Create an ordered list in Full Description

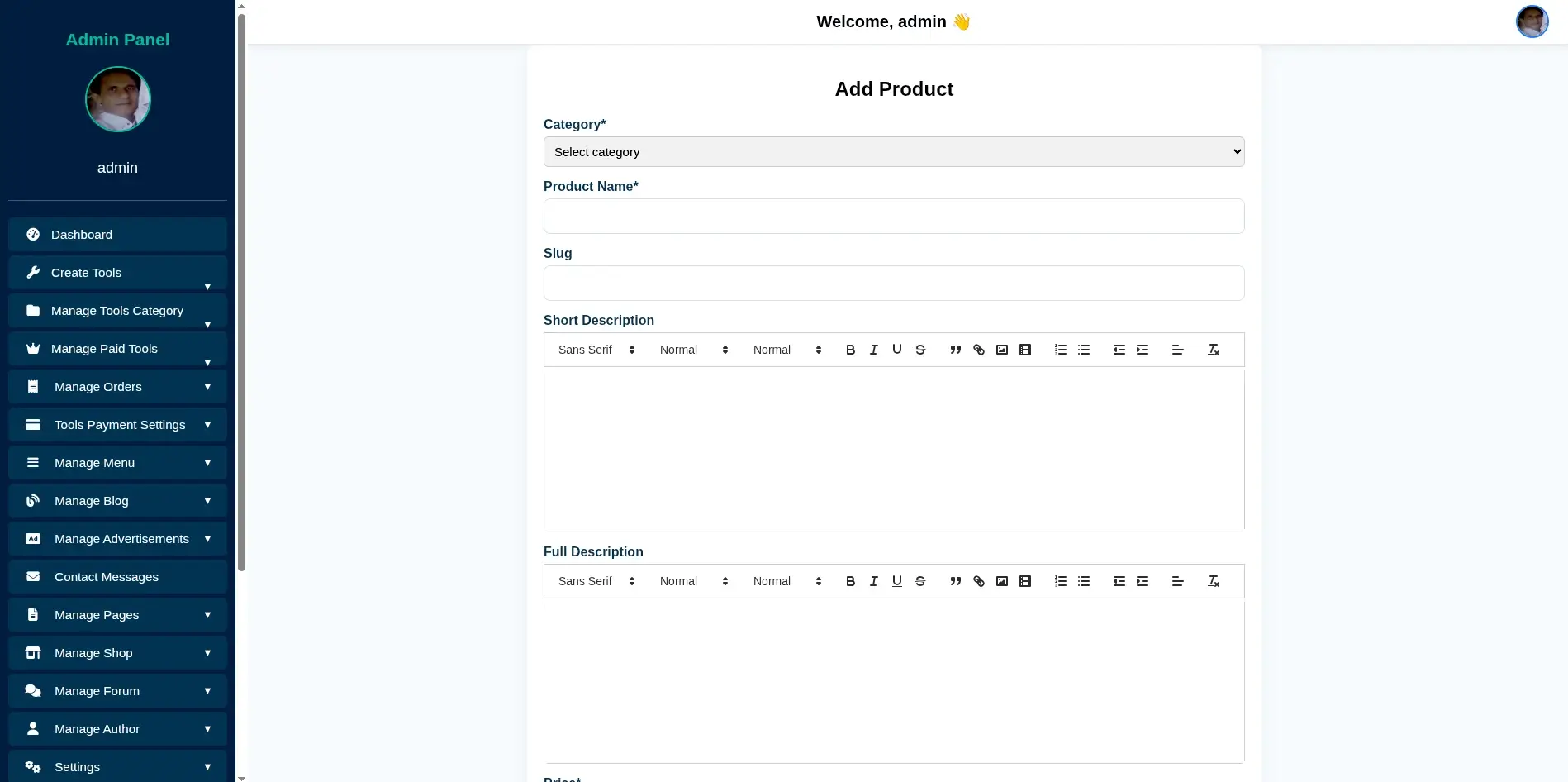click(1061, 581)
